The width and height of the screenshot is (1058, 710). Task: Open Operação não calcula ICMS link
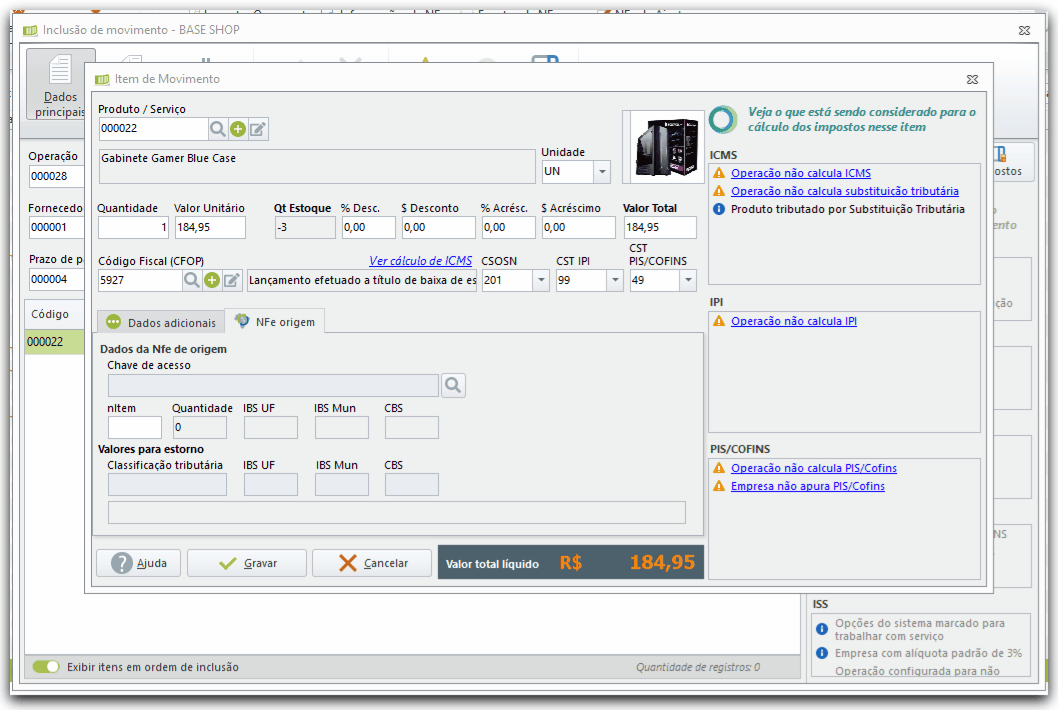[801, 173]
